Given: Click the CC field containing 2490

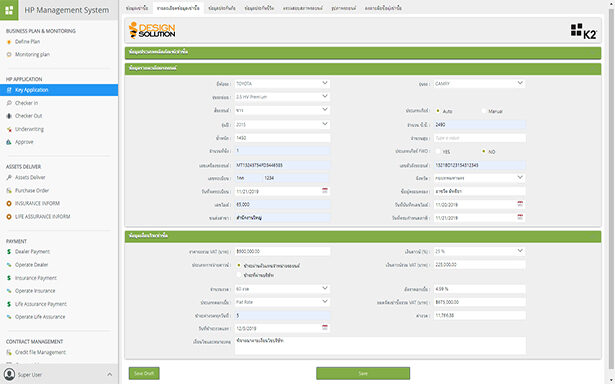Looking at the screenshot, I should pos(479,124).
